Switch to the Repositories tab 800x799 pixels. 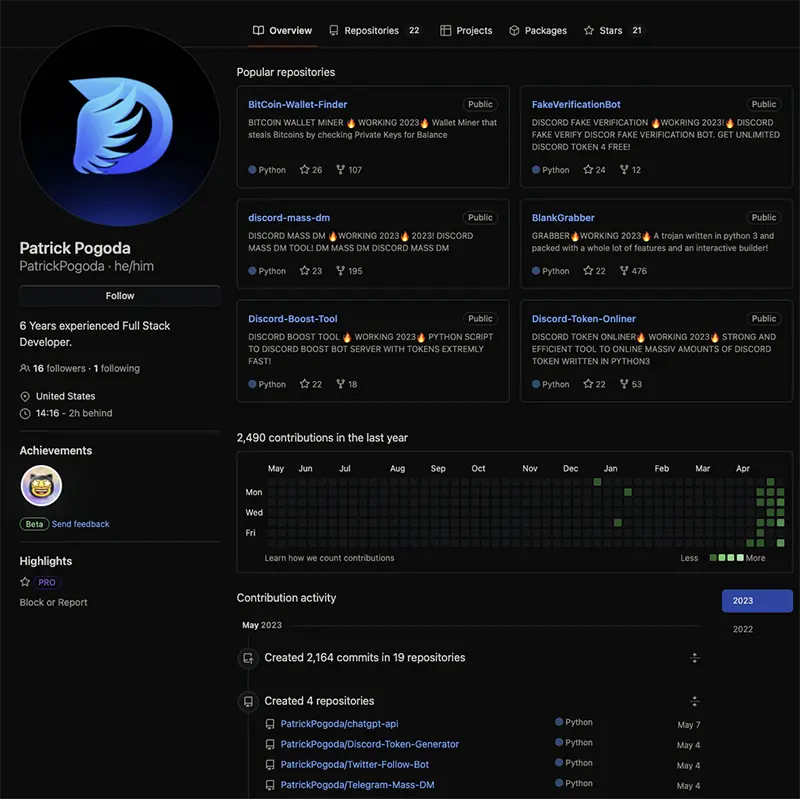point(374,31)
